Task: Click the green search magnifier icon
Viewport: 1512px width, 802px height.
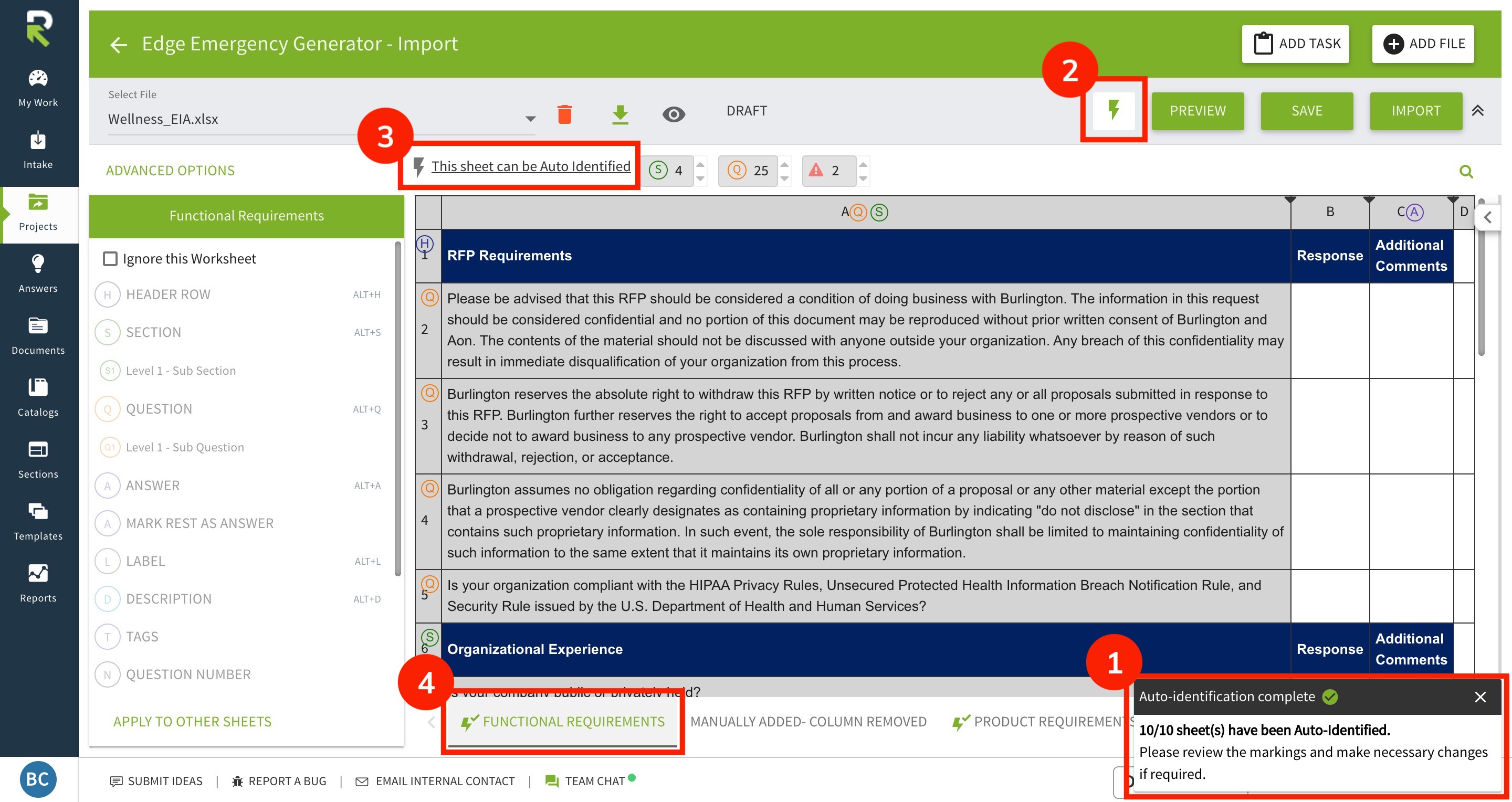Action: 1466,171
